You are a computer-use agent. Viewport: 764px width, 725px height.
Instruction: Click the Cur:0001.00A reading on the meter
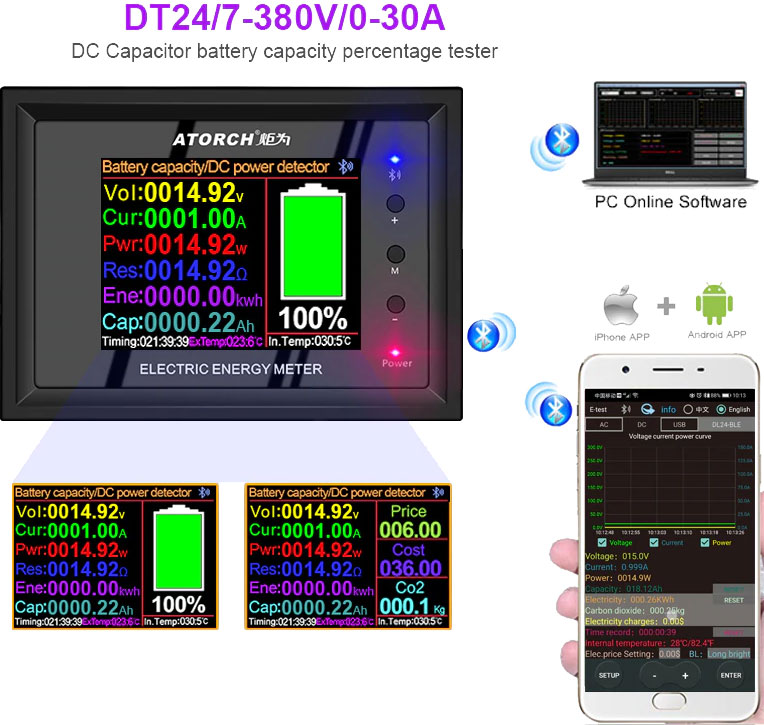[x=174, y=218]
